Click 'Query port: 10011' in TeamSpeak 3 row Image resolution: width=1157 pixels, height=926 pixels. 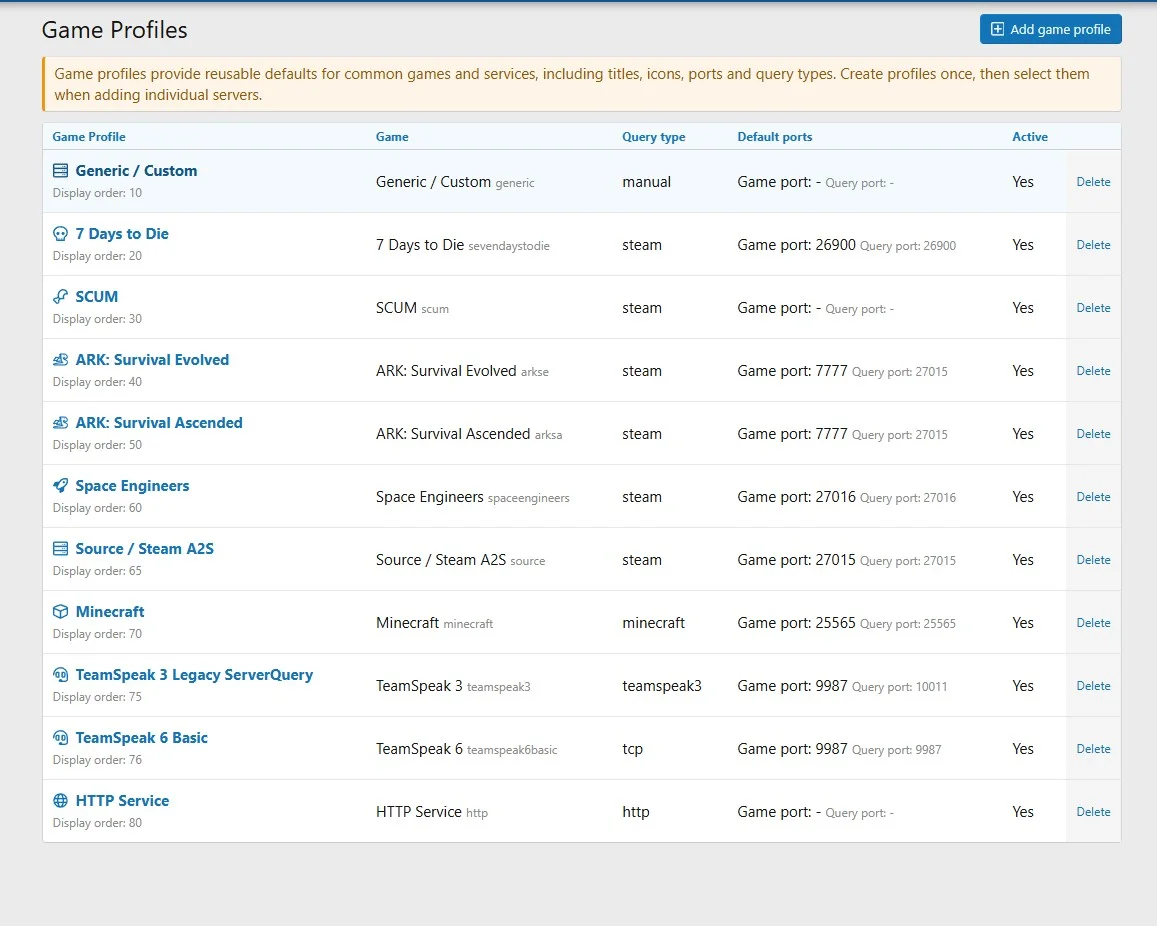click(x=899, y=687)
